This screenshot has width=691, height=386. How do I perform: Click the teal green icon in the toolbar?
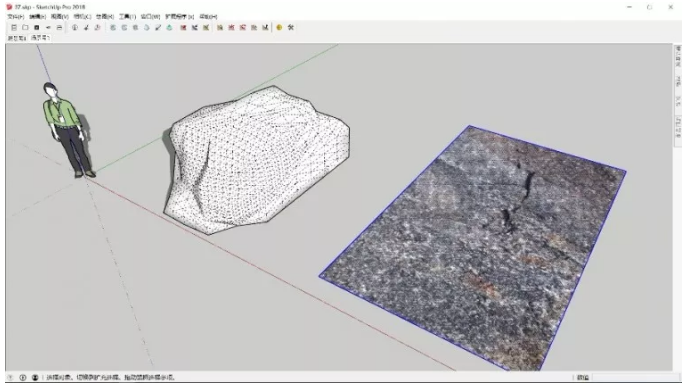coord(170,27)
